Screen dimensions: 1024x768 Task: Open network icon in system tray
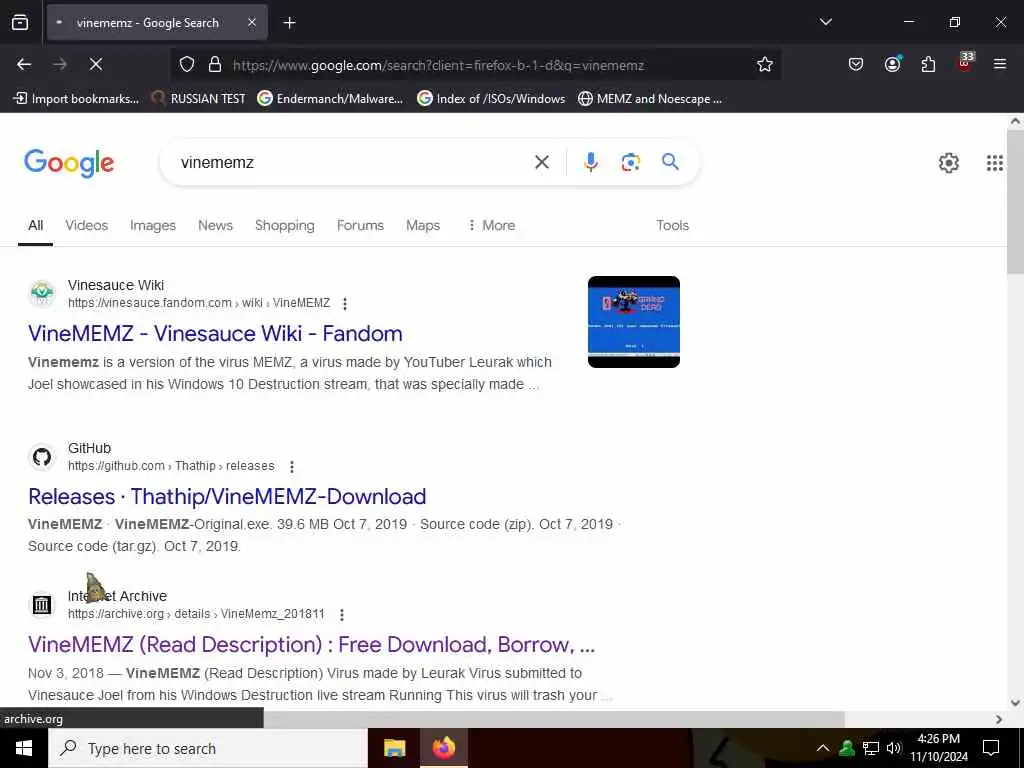click(x=871, y=748)
